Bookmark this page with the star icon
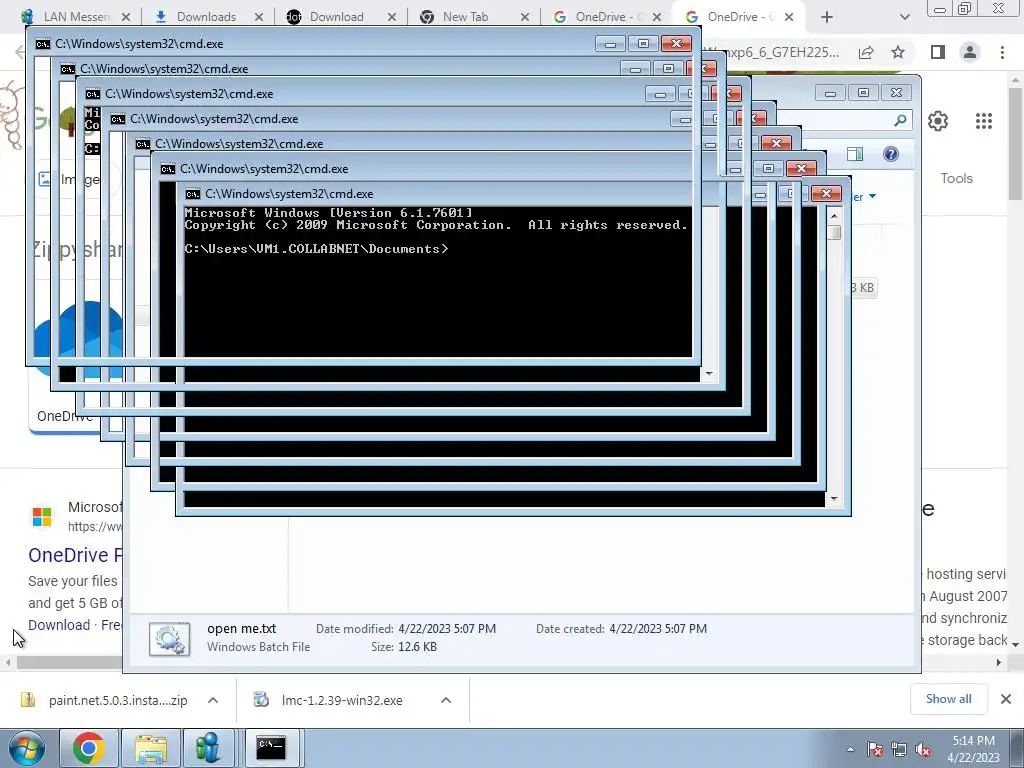Viewport: 1024px width, 768px height. point(898,52)
